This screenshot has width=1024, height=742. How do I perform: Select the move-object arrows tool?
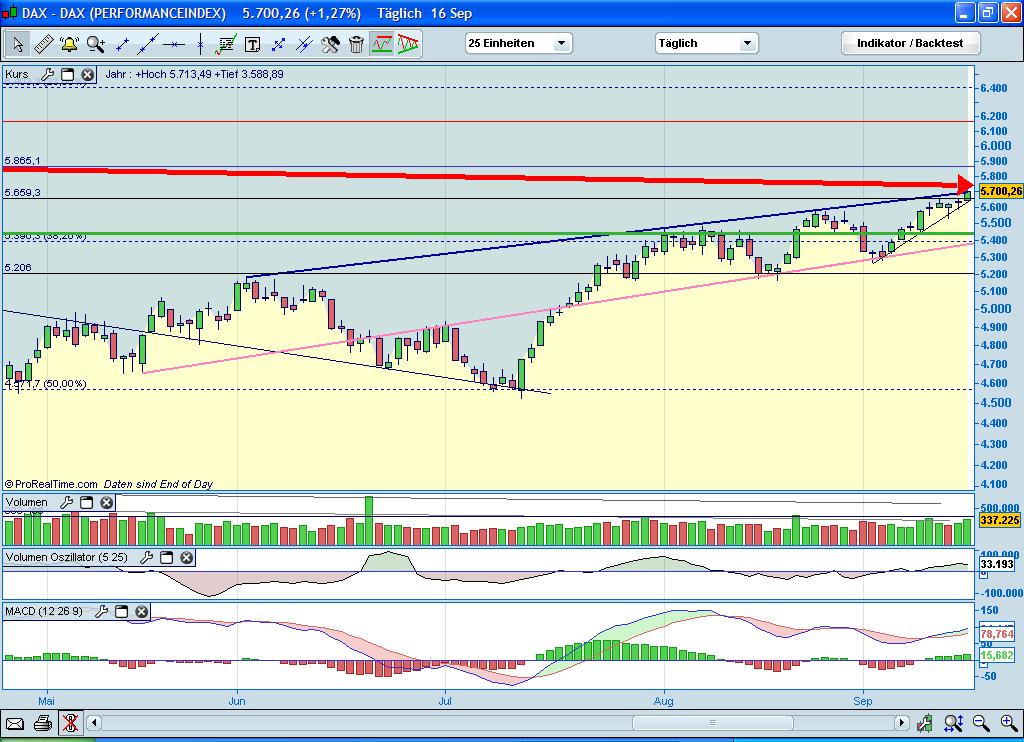coord(278,44)
